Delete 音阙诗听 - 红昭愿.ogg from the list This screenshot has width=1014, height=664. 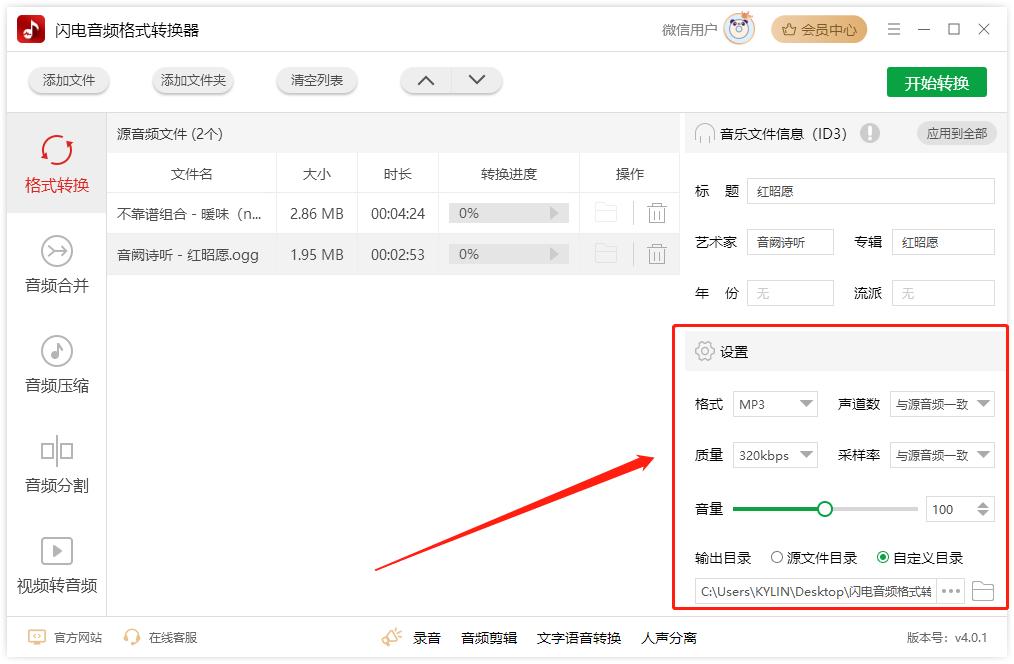[x=656, y=254]
